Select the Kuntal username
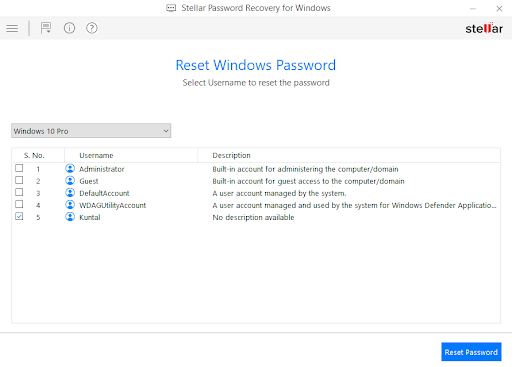512x367 pixels. tap(90, 217)
